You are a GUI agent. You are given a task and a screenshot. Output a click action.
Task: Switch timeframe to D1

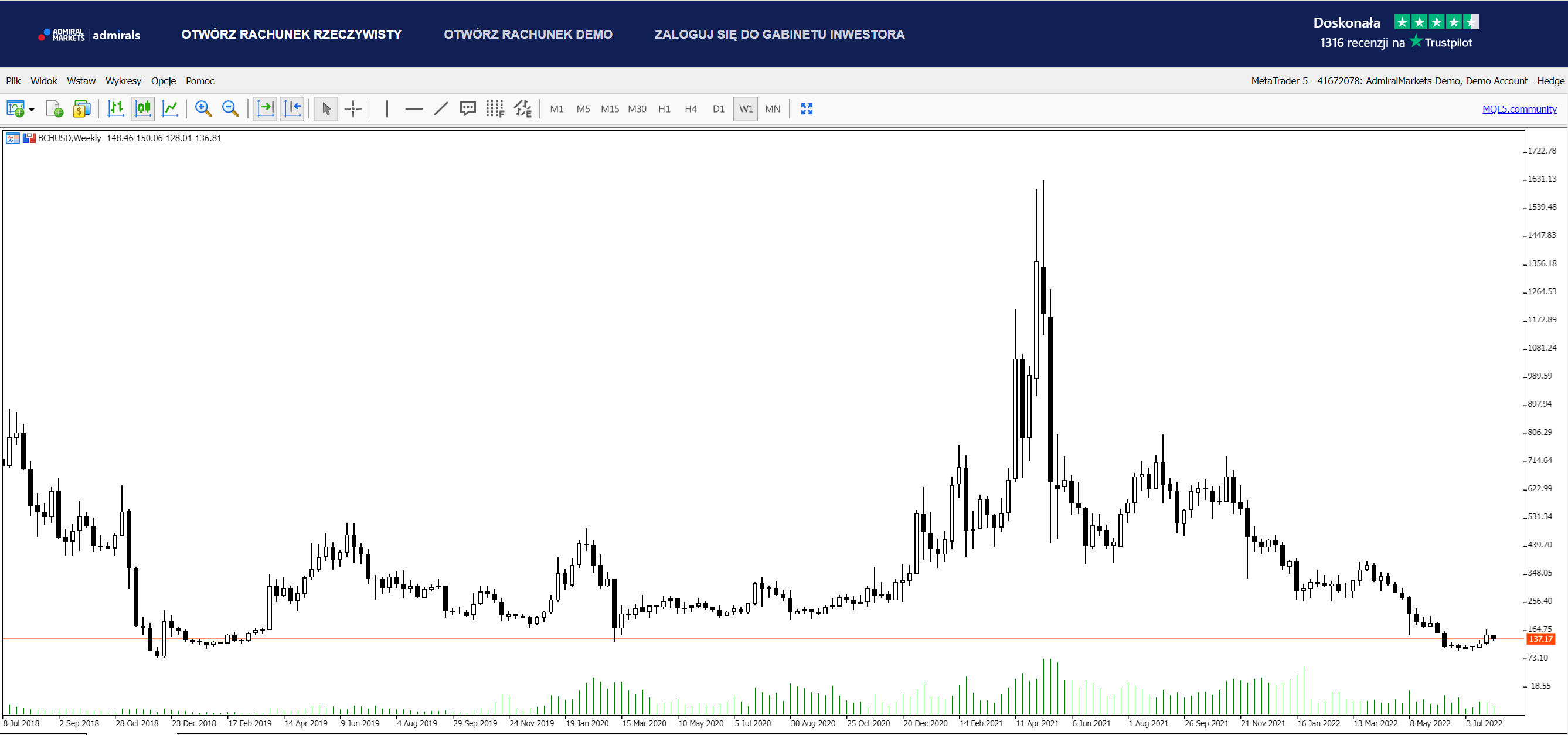coord(718,109)
